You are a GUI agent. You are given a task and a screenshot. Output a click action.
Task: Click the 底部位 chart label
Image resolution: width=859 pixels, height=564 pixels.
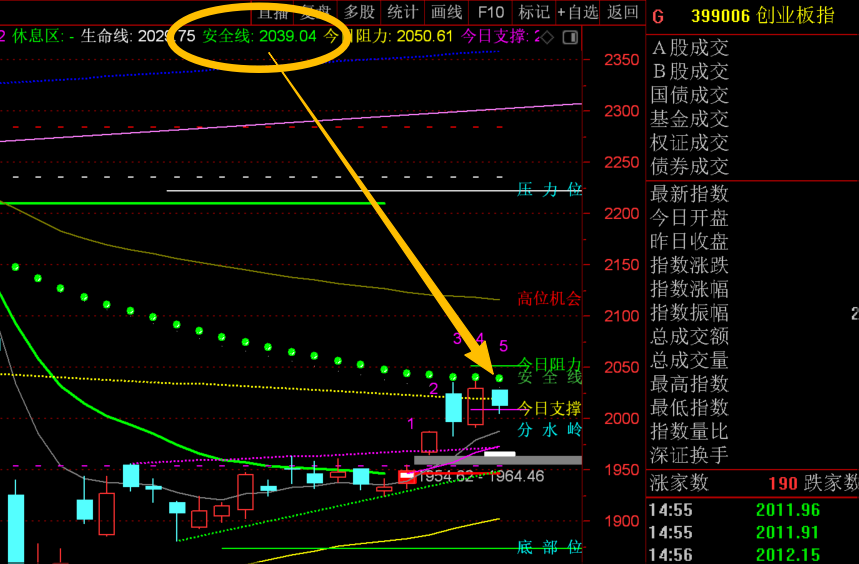tap(549, 546)
